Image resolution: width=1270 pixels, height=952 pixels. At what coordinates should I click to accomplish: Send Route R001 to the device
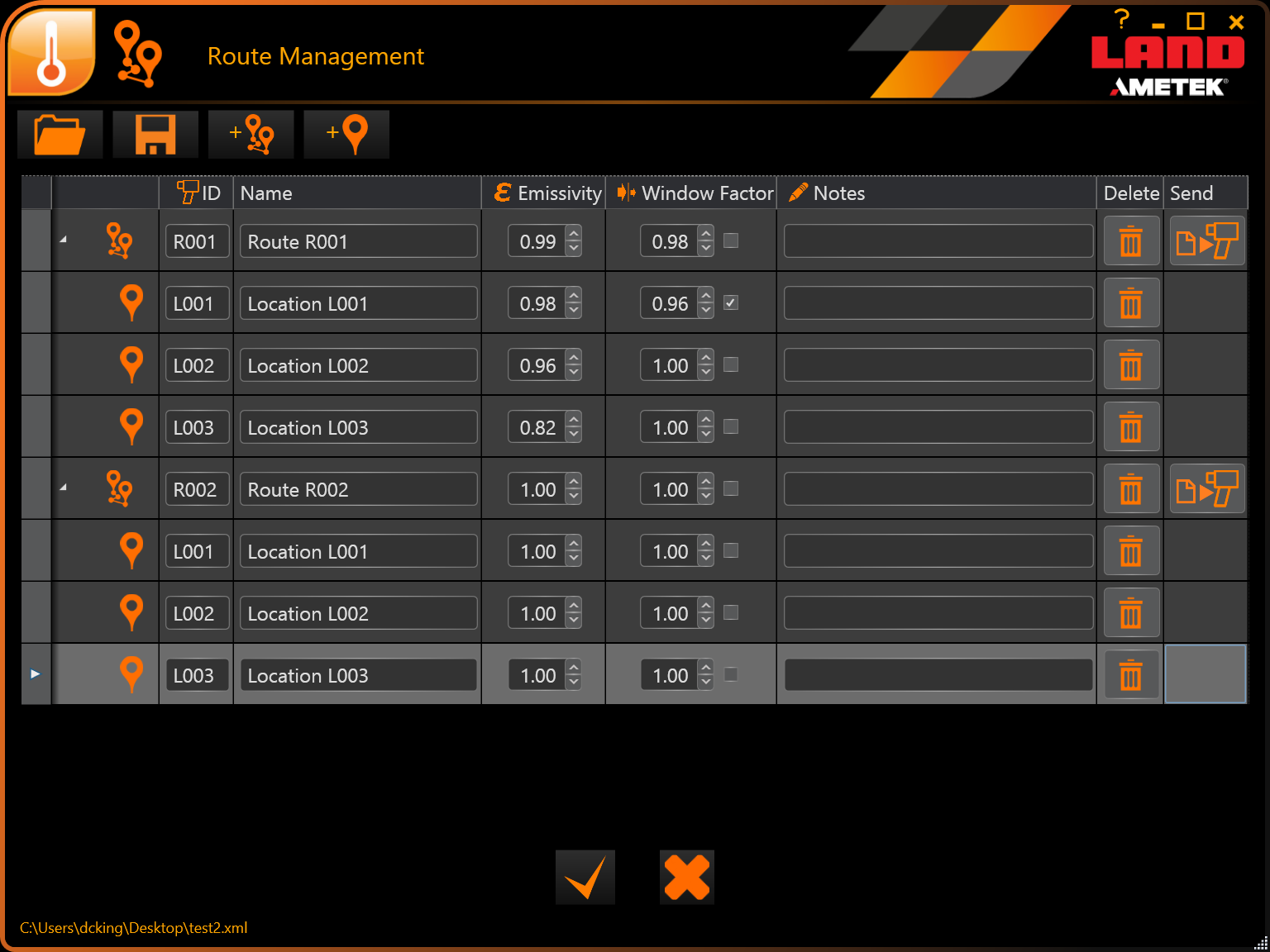pyautogui.click(x=1206, y=240)
